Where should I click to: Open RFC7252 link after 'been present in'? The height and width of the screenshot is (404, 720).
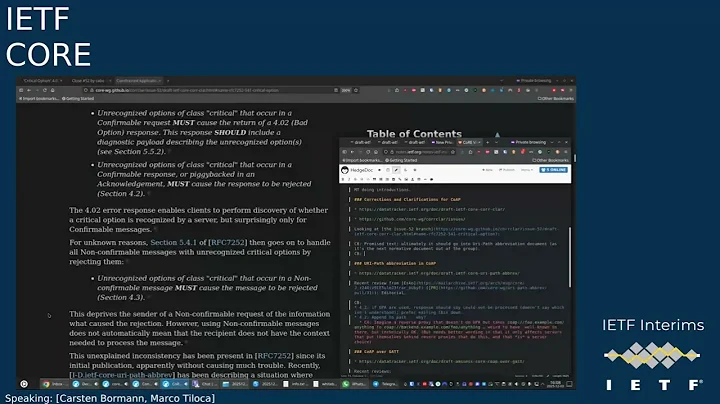click(274, 356)
